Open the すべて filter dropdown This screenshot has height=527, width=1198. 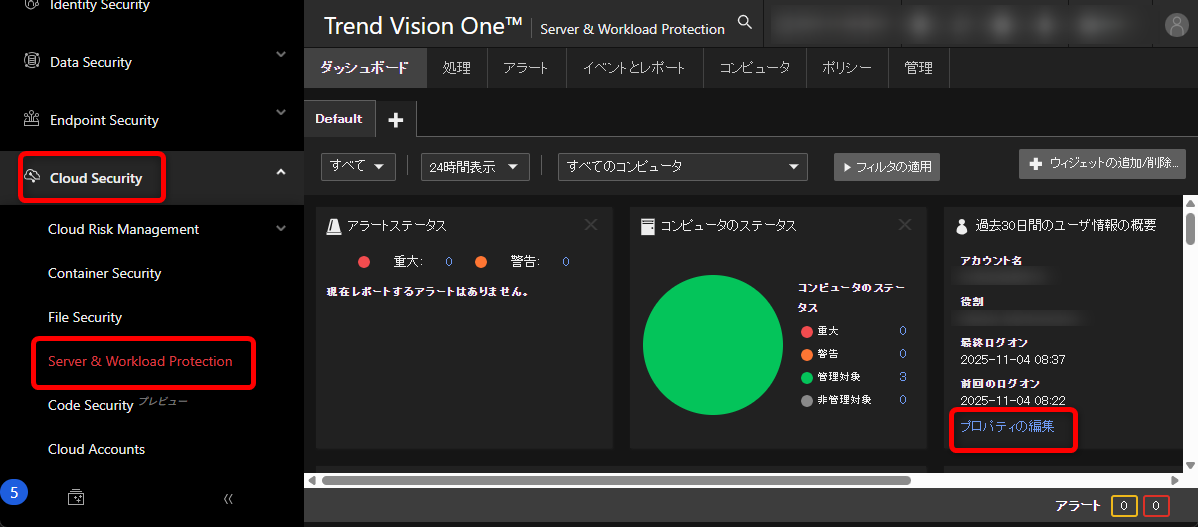[358, 167]
